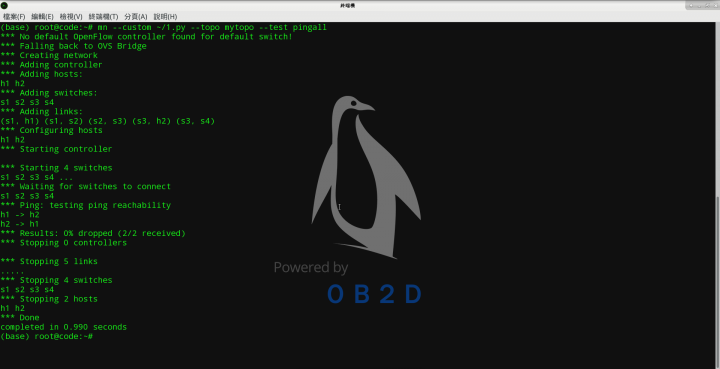Screen dimensions: 720x369
Task: Click the 'Falling back to OVS Bridge' line
Action: pyautogui.click(x=73, y=46)
